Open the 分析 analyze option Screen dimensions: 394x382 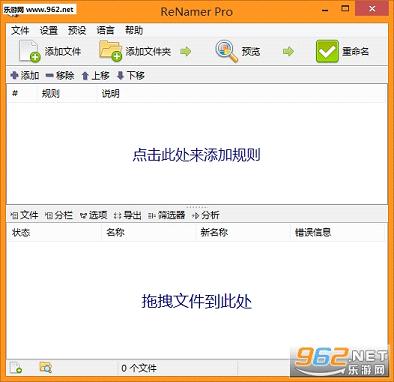(x=206, y=215)
